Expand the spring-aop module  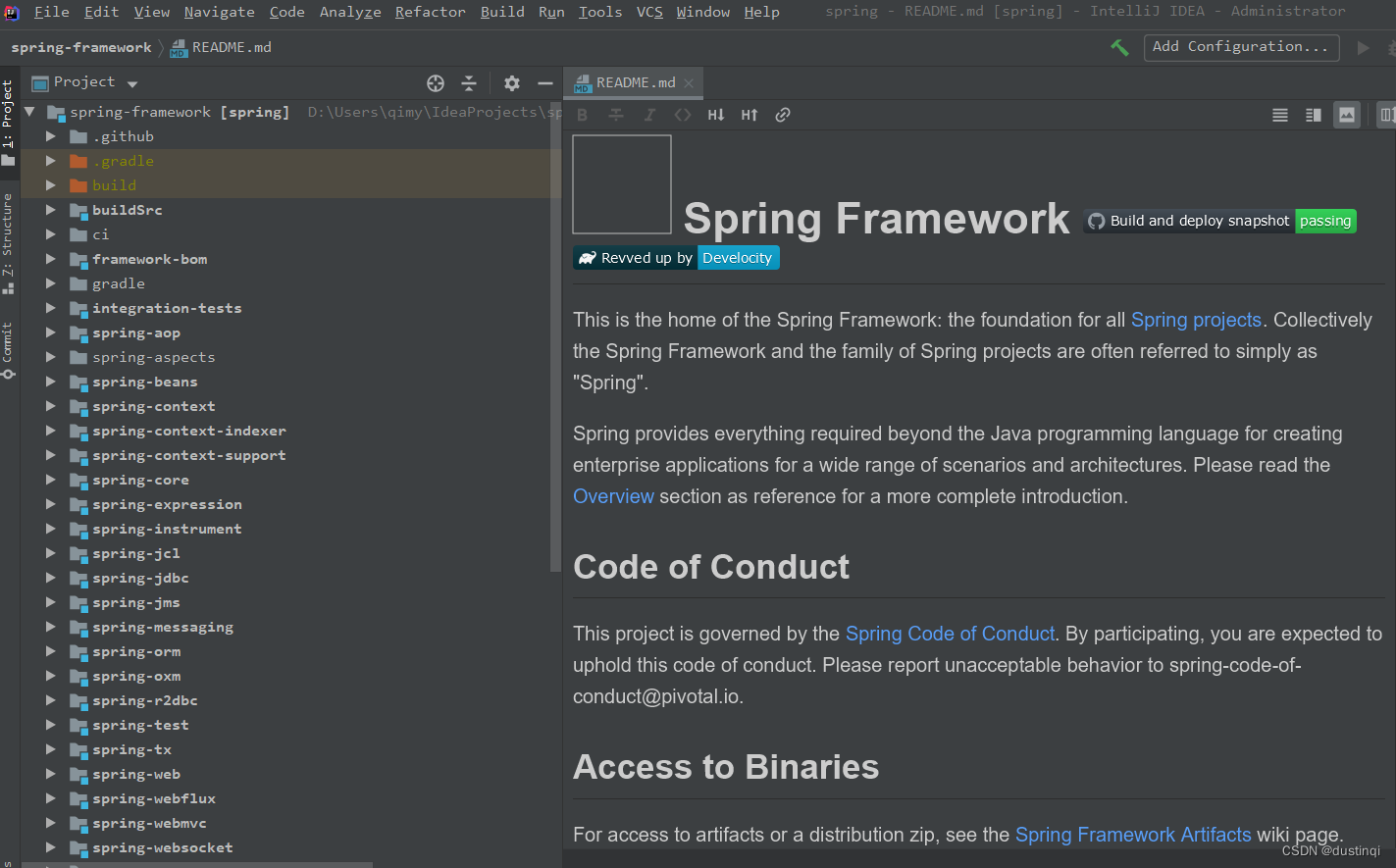[51, 332]
